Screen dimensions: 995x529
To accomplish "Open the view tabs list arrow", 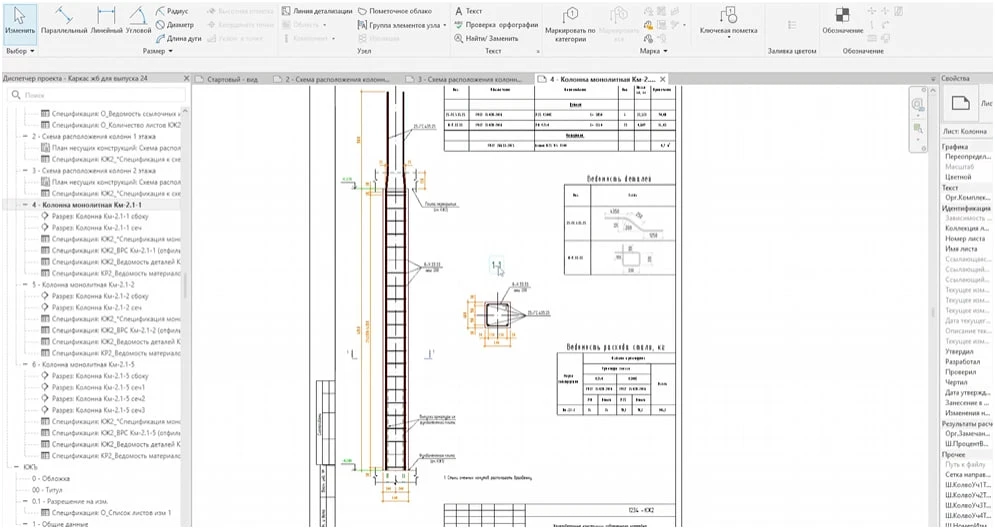I will pos(933,79).
